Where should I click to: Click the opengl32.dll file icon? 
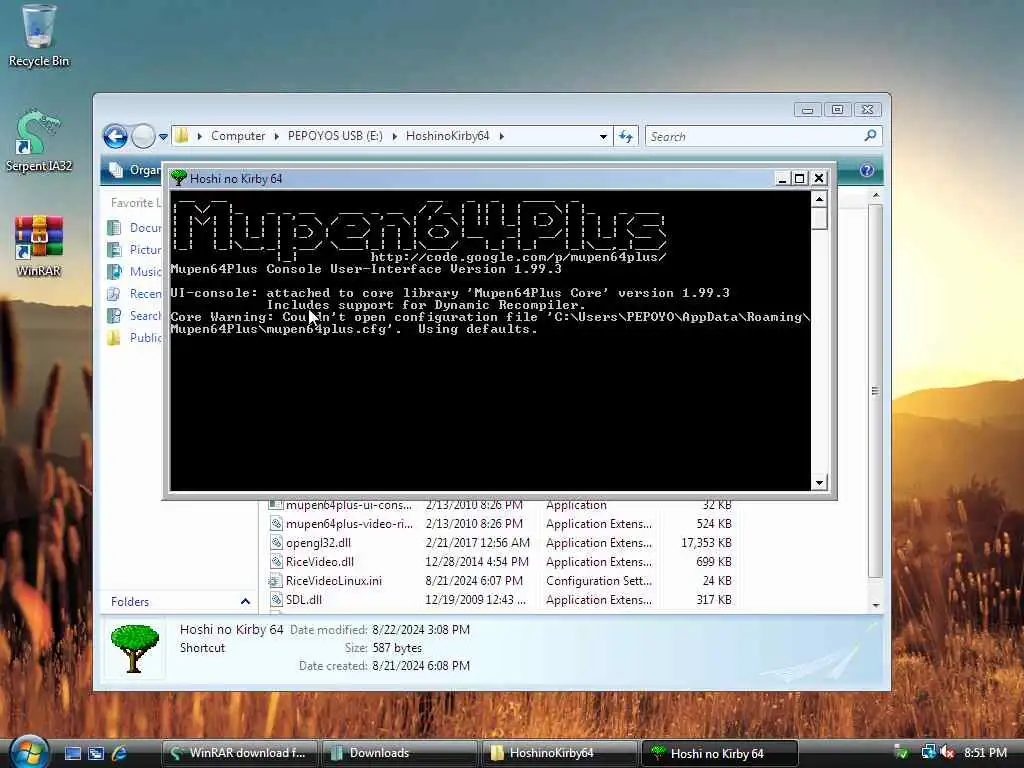[276, 543]
